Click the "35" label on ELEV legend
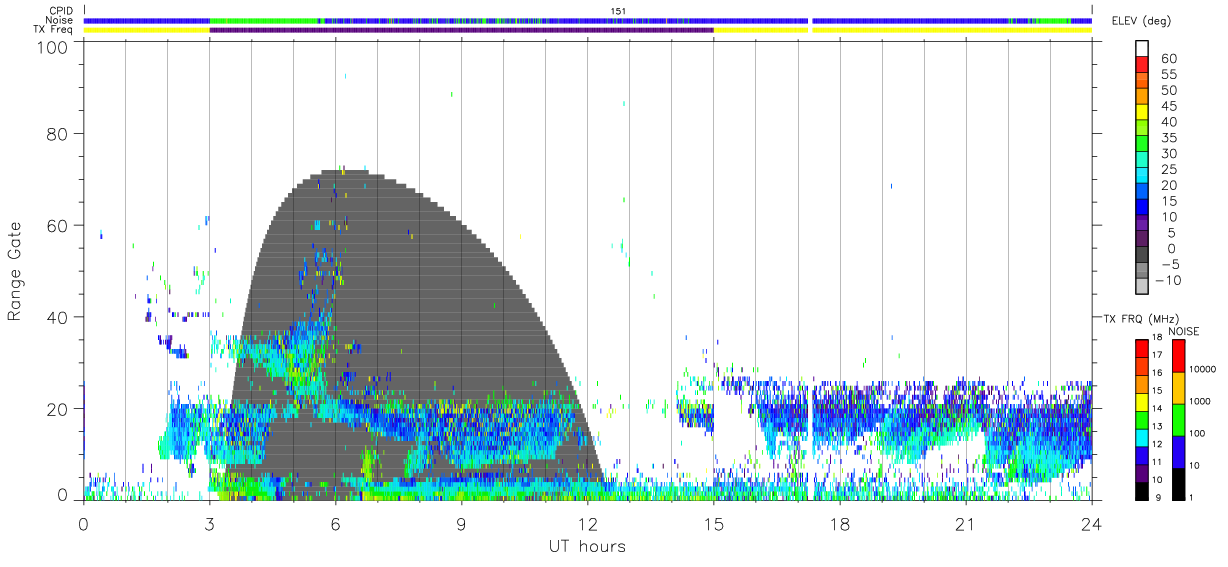The width and height of the screenshot is (1228, 567). coord(1168,138)
